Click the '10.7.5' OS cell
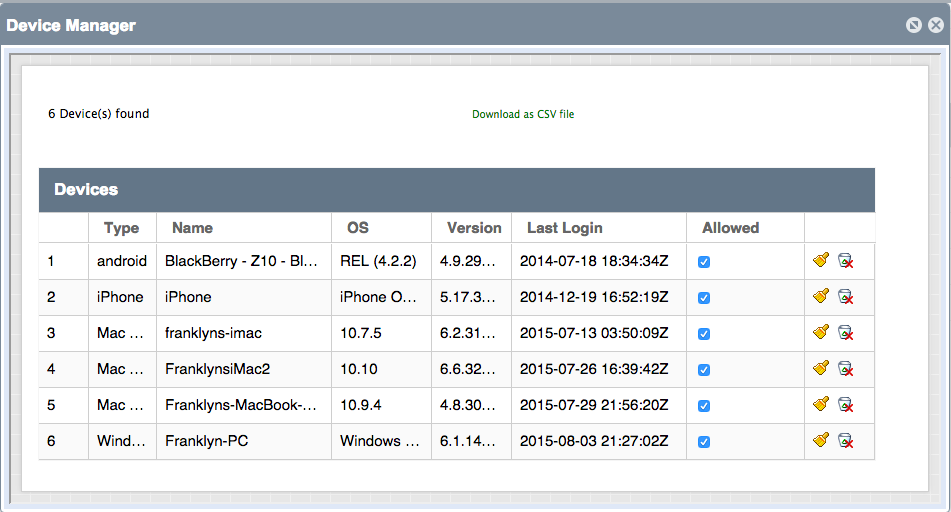The height and width of the screenshot is (512, 951). coord(381,333)
